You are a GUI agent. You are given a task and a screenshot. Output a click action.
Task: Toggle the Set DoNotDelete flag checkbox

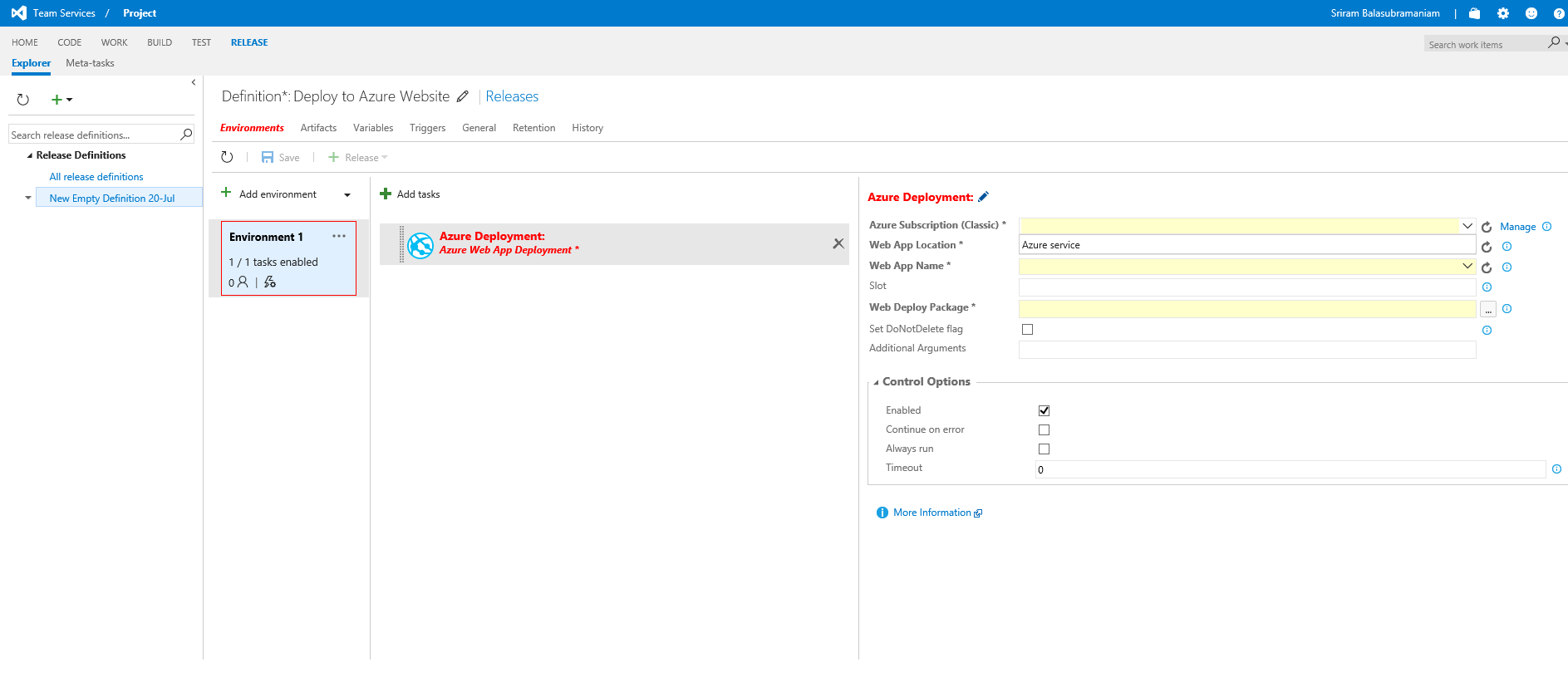[x=1028, y=330]
